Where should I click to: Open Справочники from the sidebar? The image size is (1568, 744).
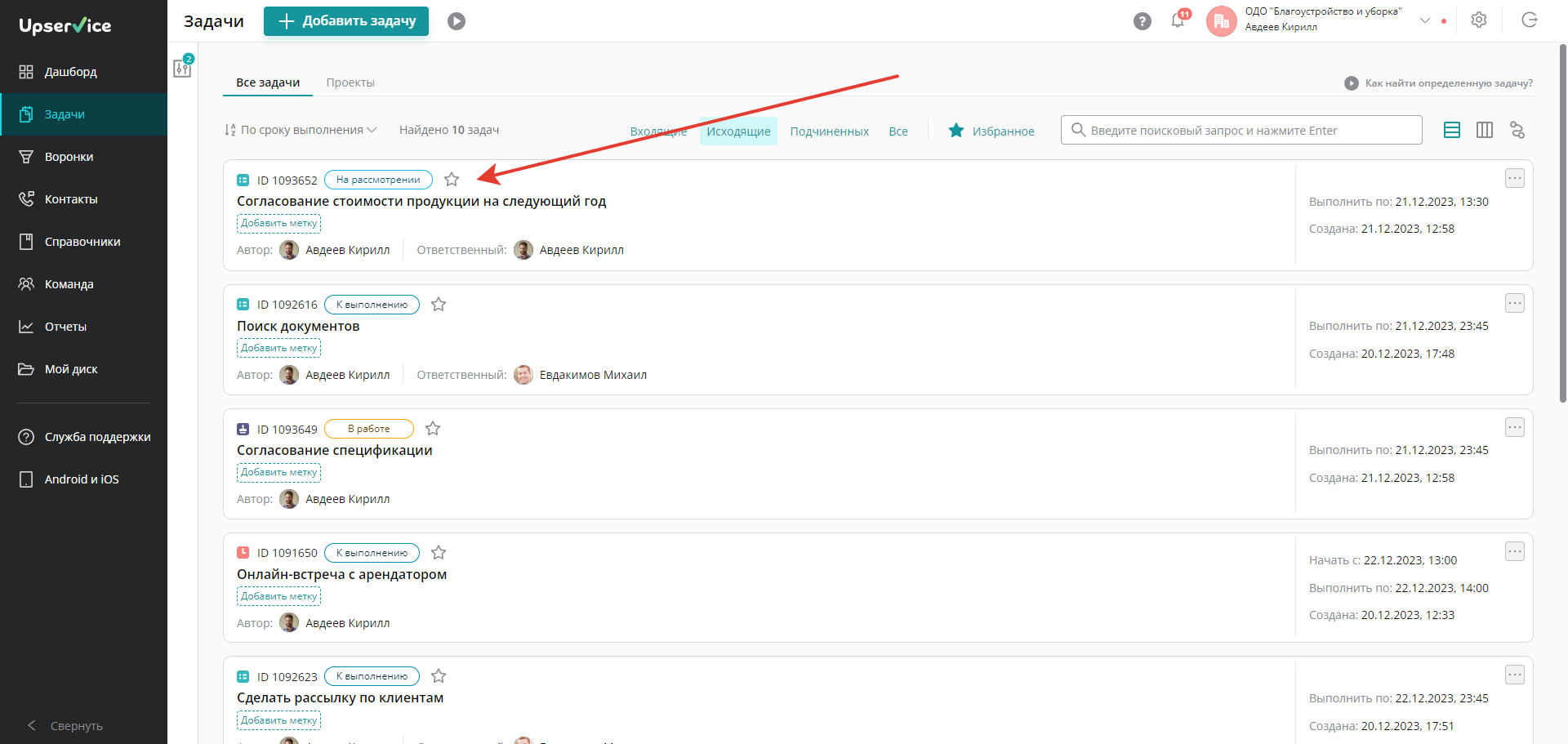tap(83, 242)
